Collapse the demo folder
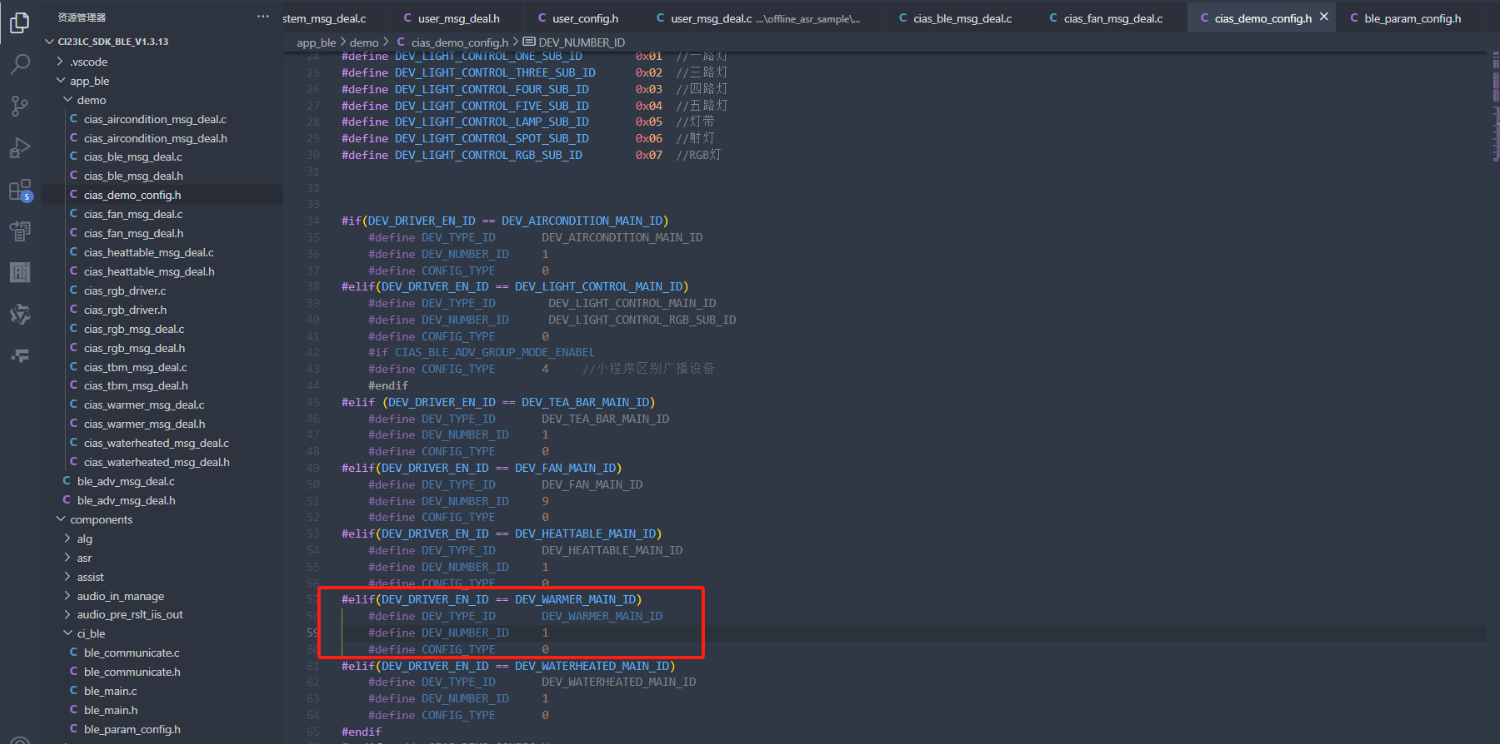The height and width of the screenshot is (744, 1500). (x=91, y=100)
